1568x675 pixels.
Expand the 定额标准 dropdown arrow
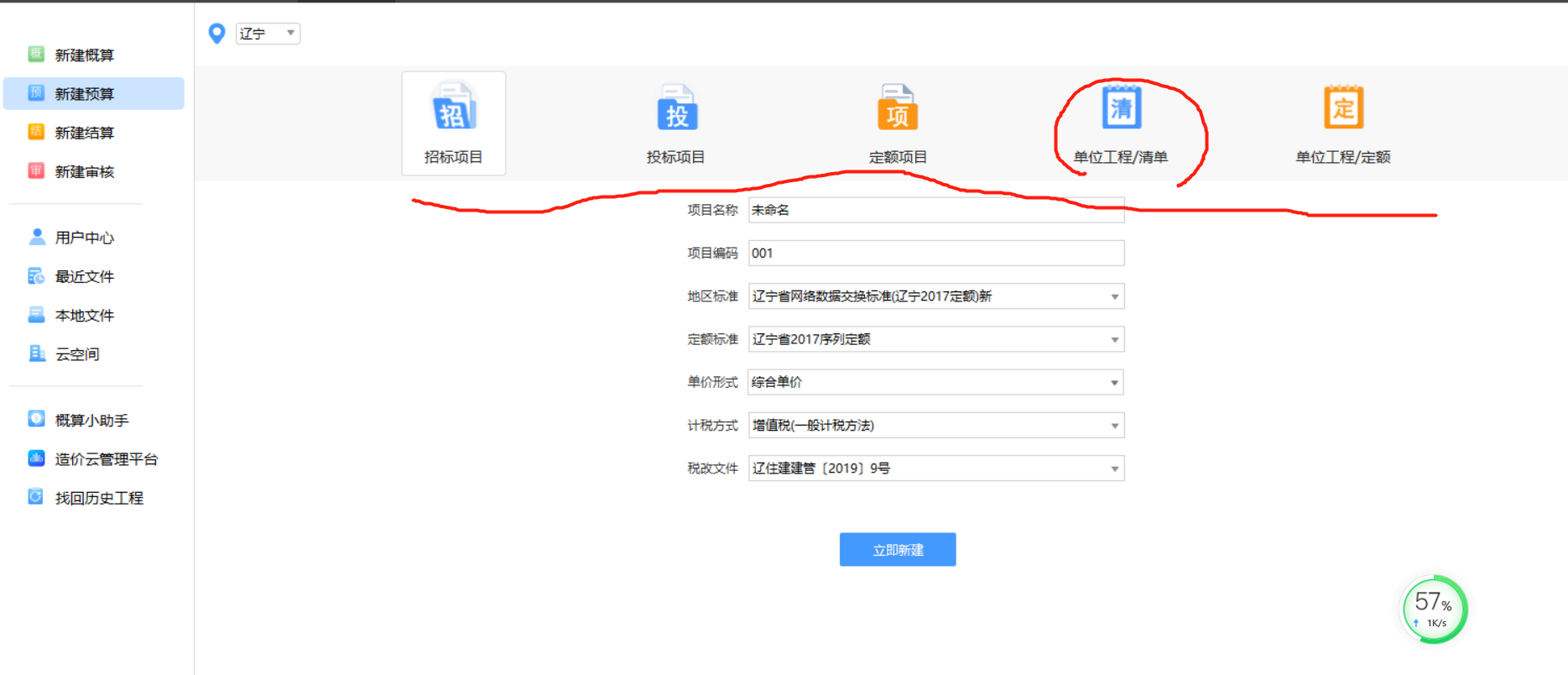[1115, 339]
